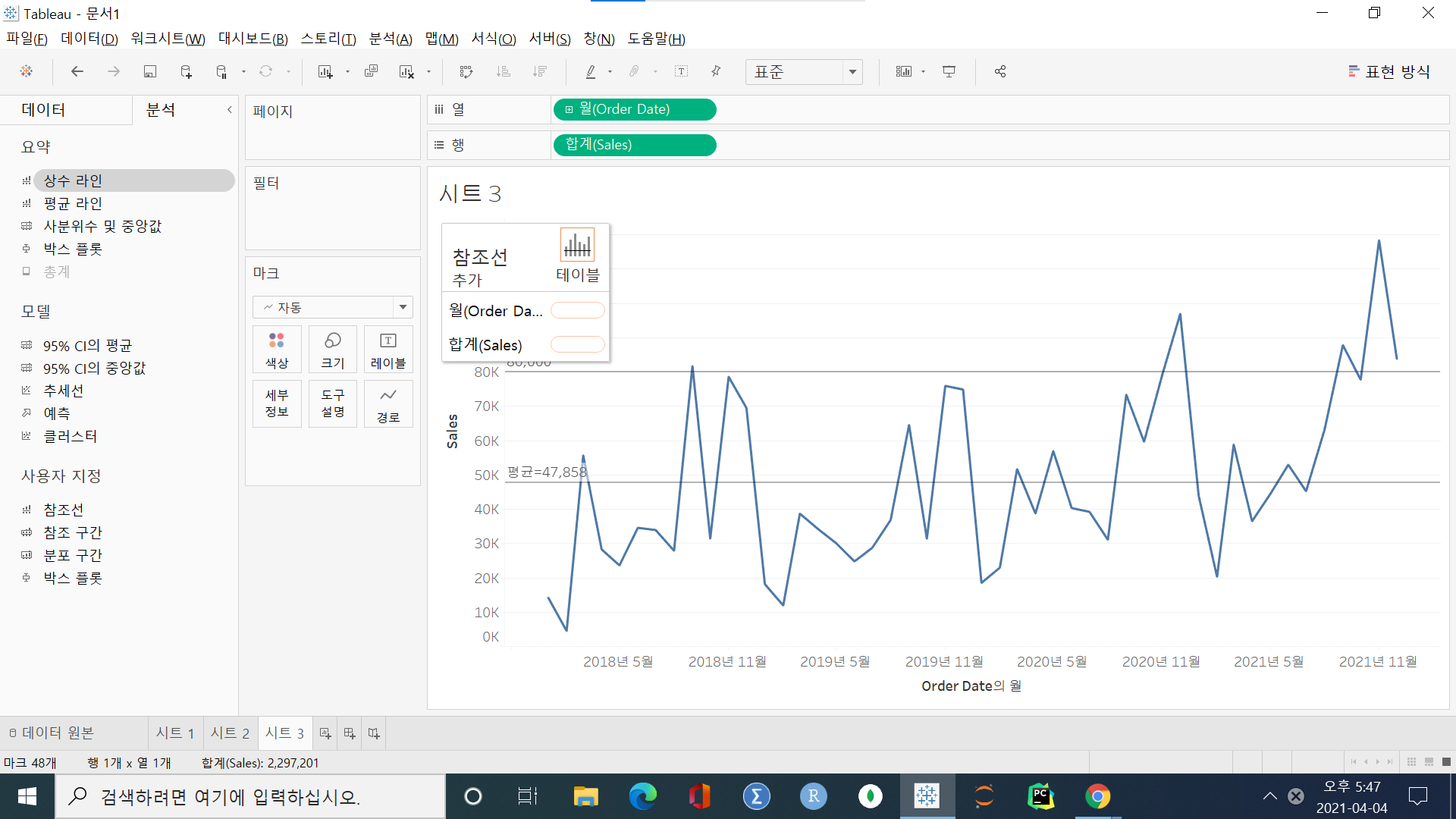
Task: Click the new worksheet tab icon
Action: pyautogui.click(x=325, y=733)
